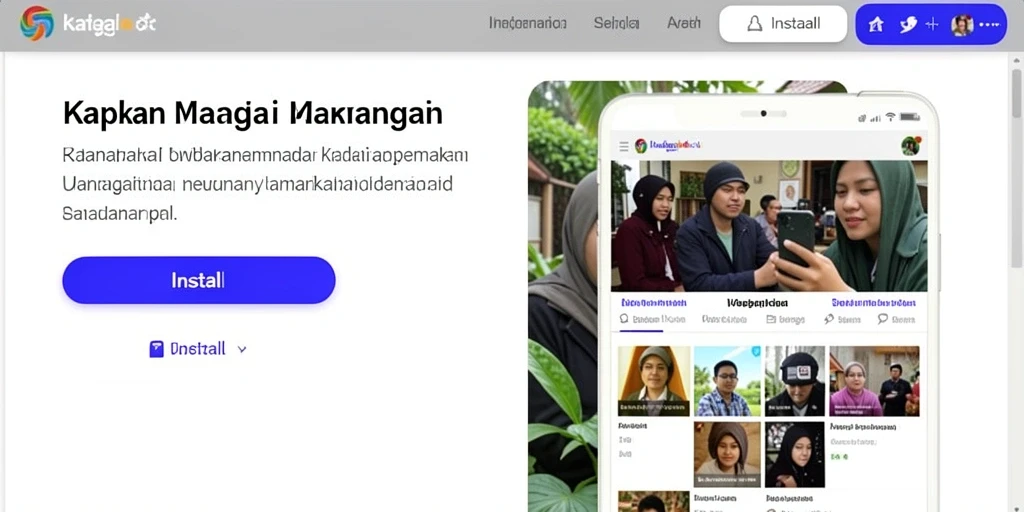Click the bird icon in the blue pill

coord(908,25)
